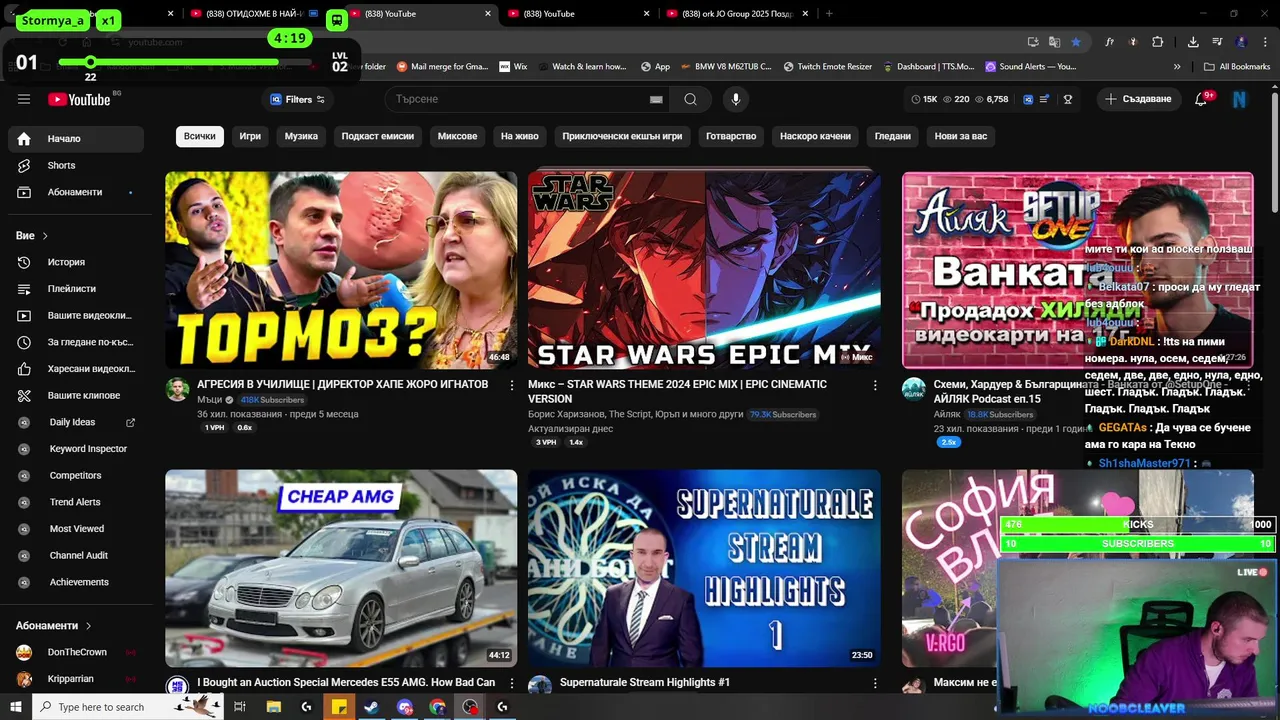This screenshot has width=1280, height=720.
Task: Click the 'Създаване' create button
Action: tap(1138, 99)
